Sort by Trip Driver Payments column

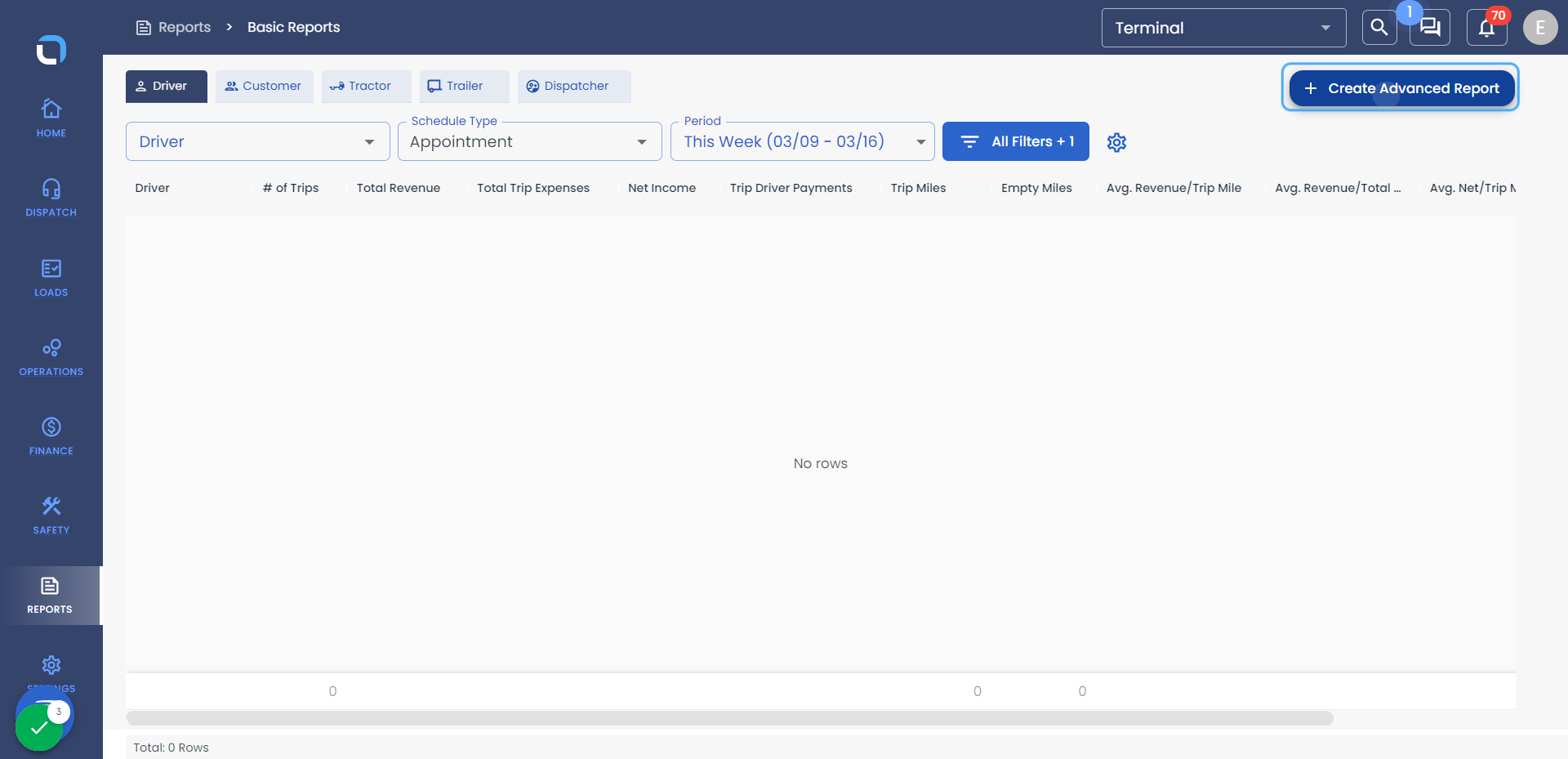791,188
